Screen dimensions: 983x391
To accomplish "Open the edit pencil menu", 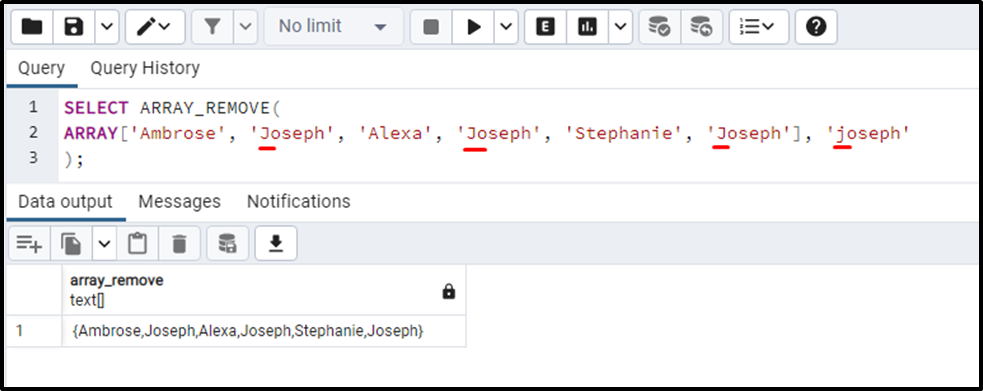I will tap(154, 27).
